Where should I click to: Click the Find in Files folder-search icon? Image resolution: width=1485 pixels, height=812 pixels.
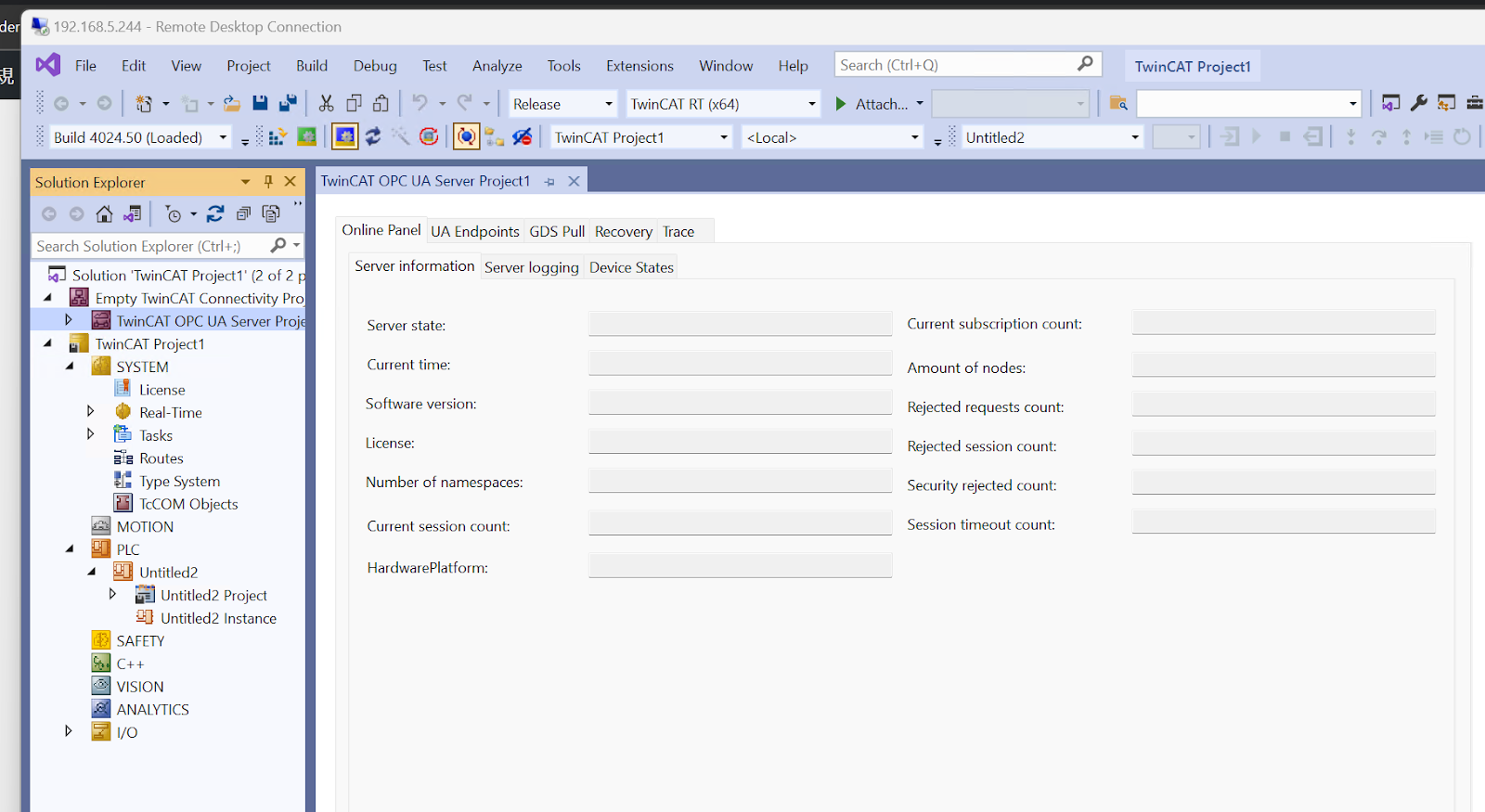coord(1118,104)
